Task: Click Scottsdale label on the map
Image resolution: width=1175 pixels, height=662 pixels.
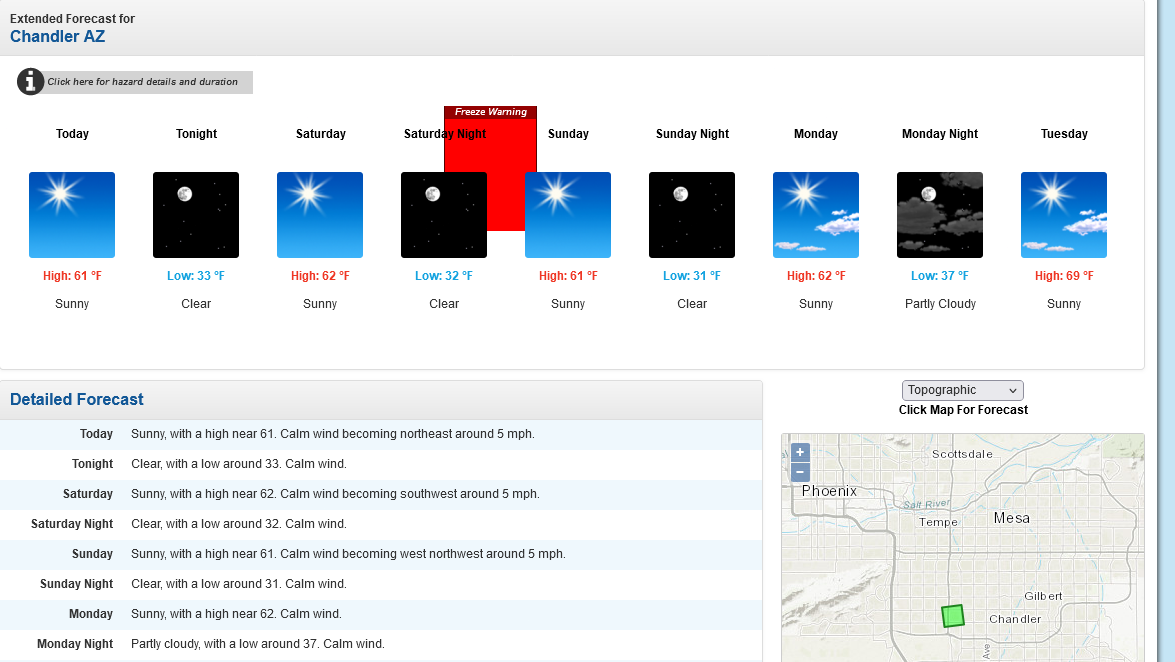Action: pos(962,454)
